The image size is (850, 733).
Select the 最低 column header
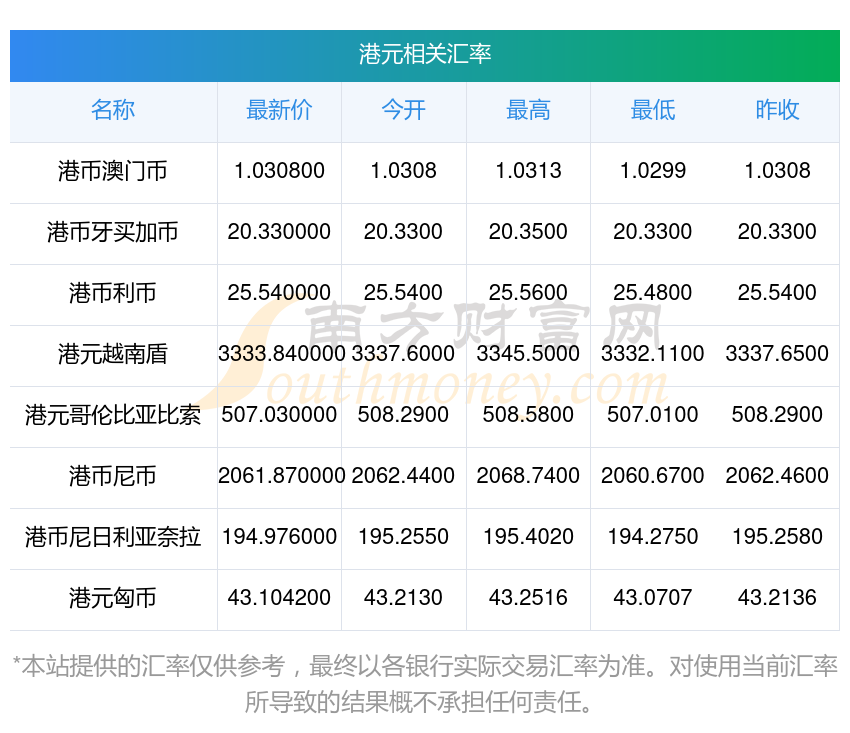653,110
